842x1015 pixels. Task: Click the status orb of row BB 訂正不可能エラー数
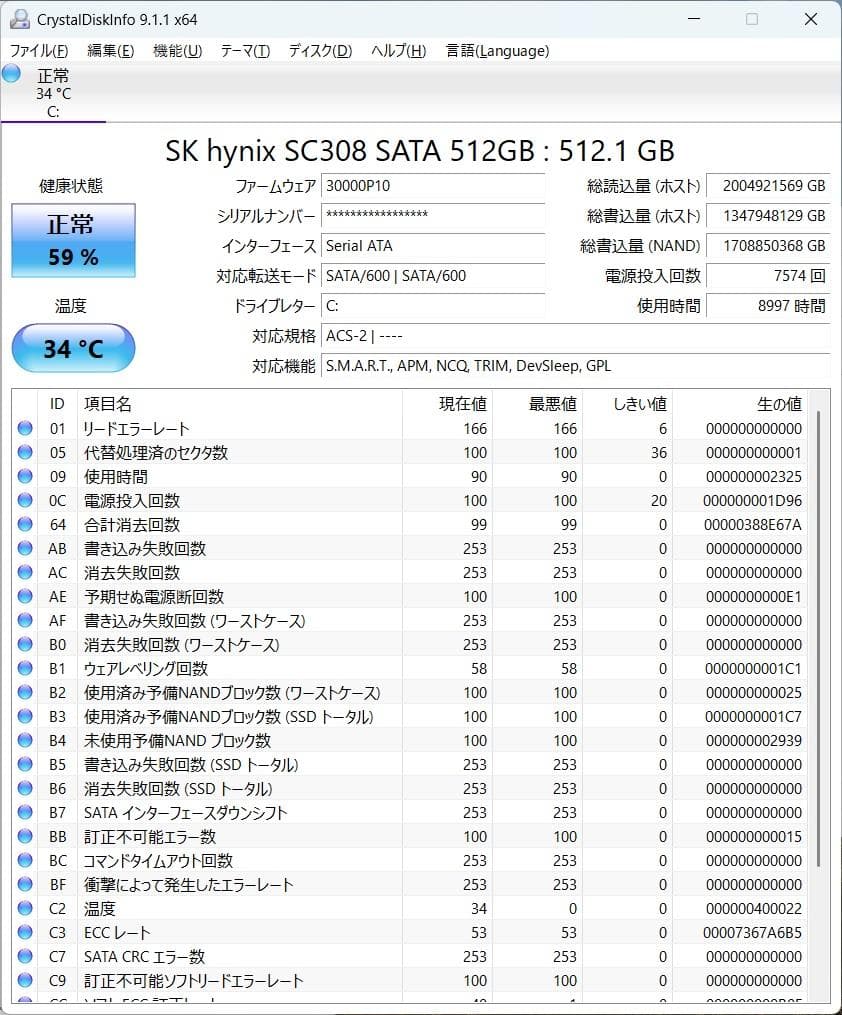pyautogui.click(x=25, y=836)
